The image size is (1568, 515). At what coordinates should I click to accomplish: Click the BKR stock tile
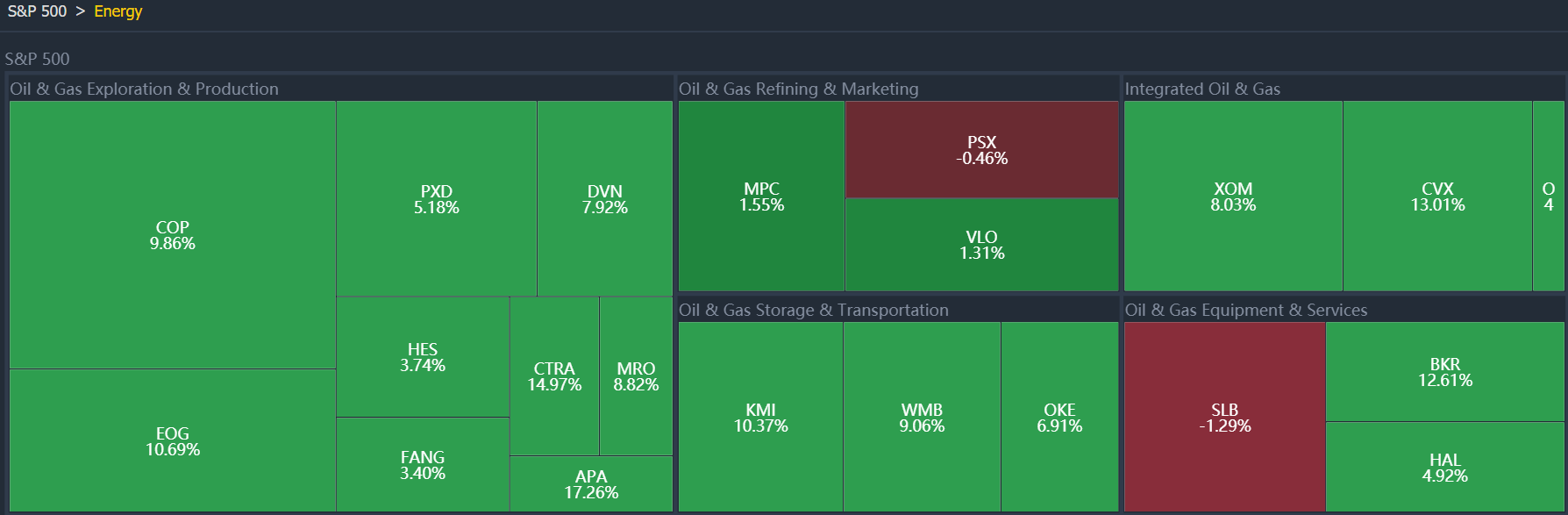click(x=1444, y=371)
